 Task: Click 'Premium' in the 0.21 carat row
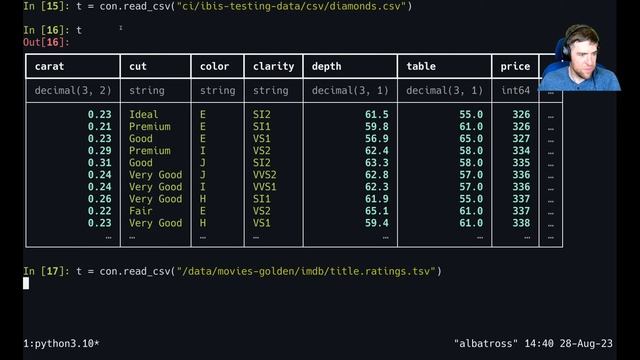coord(150,127)
